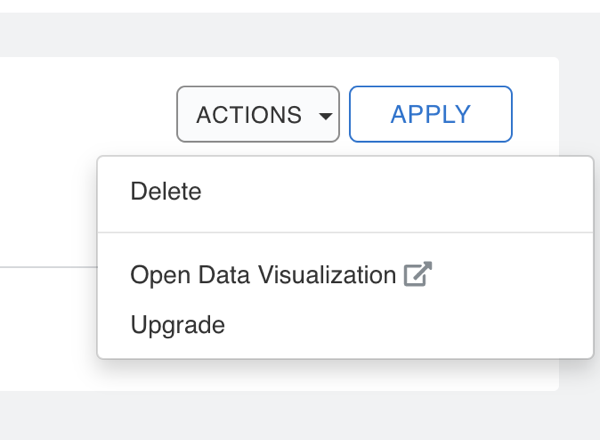Pick the Delete option
The width and height of the screenshot is (600, 440).
coord(166,192)
